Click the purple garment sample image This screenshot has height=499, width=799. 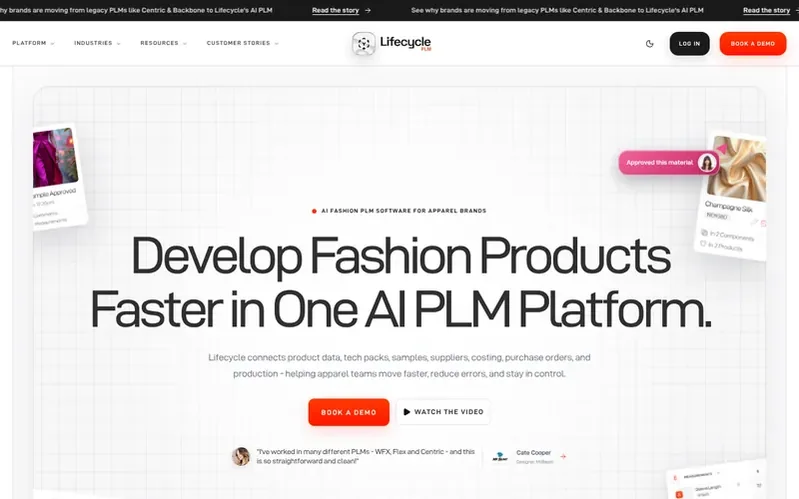point(56,157)
